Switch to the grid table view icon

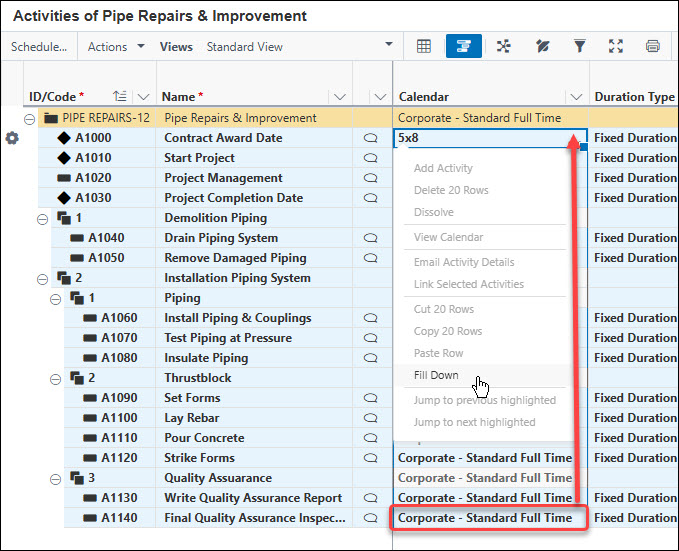coord(424,46)
